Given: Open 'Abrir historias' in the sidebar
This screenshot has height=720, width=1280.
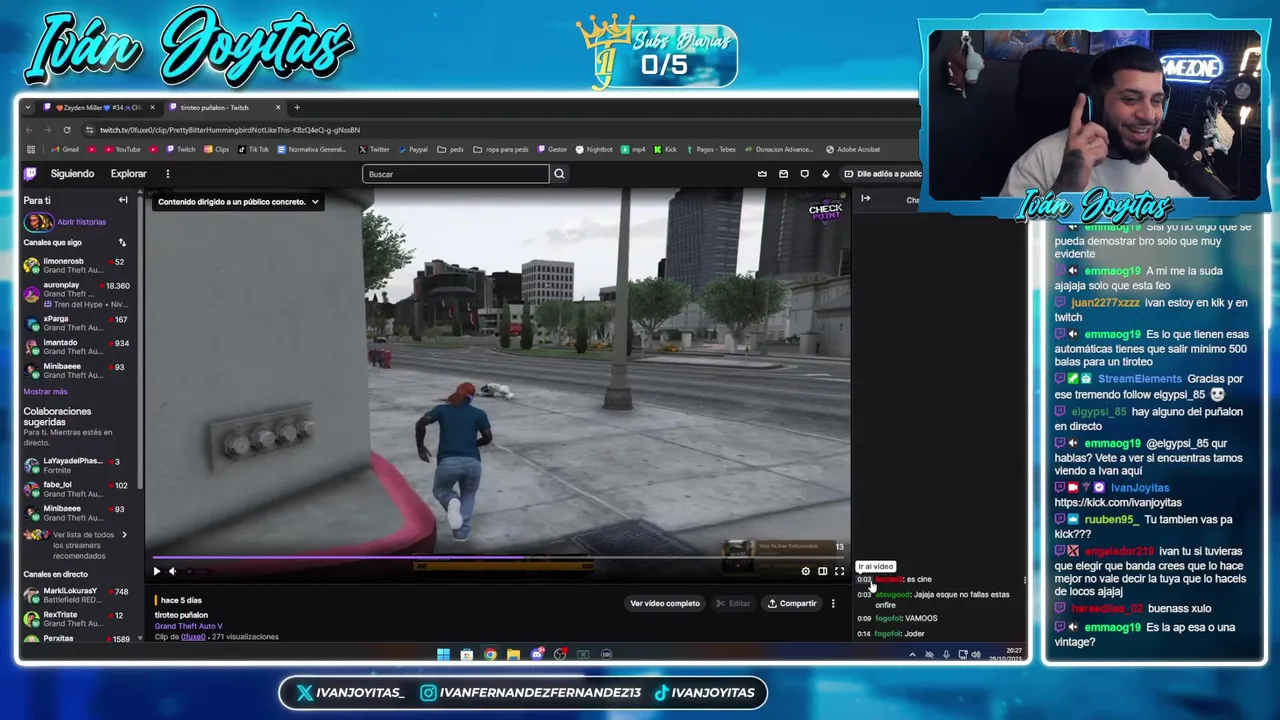Looking at the screenshot, I should 81,222.
